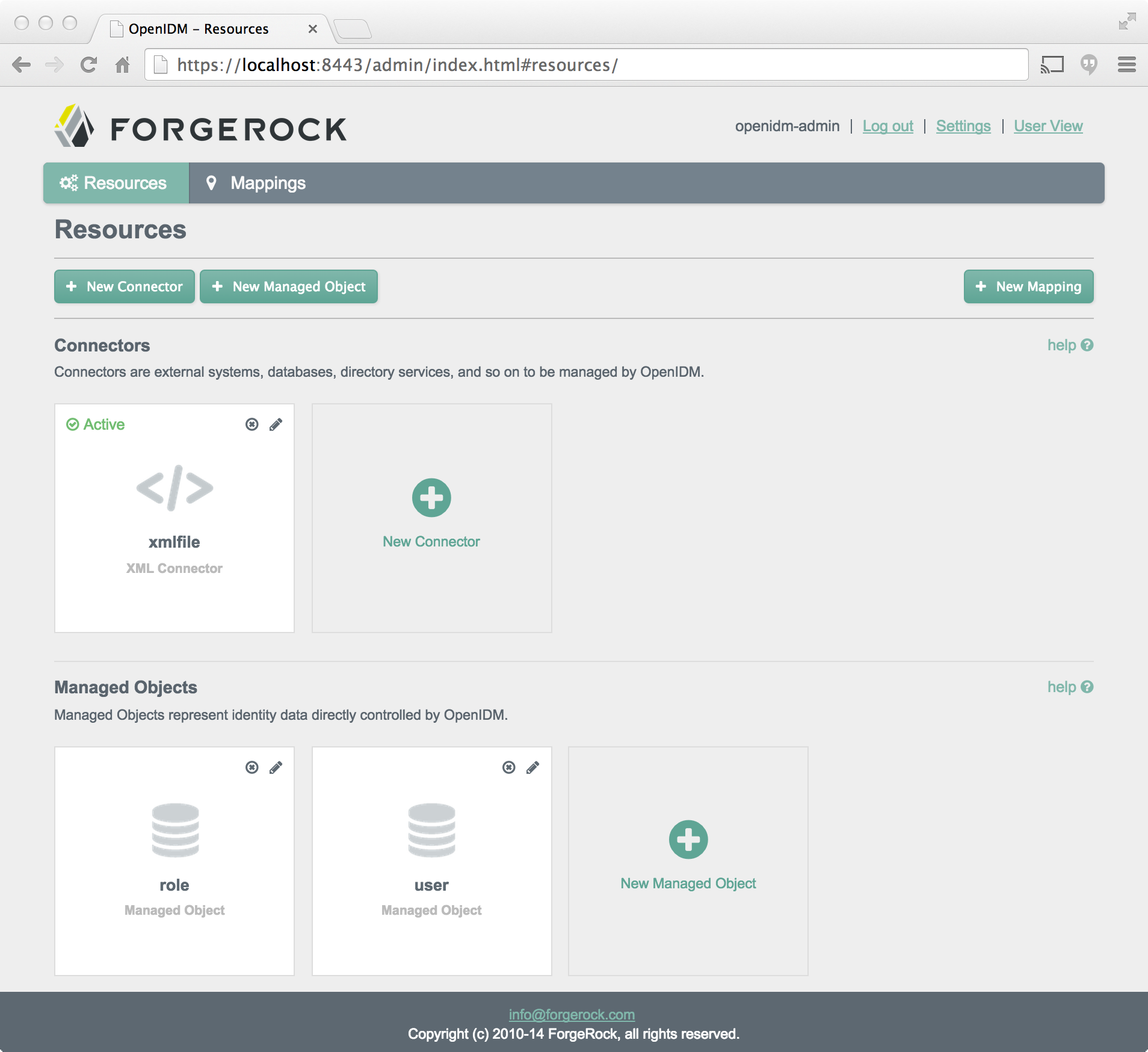Switch to User View
The image size is (1148, 1052).
coord(1048,126)
